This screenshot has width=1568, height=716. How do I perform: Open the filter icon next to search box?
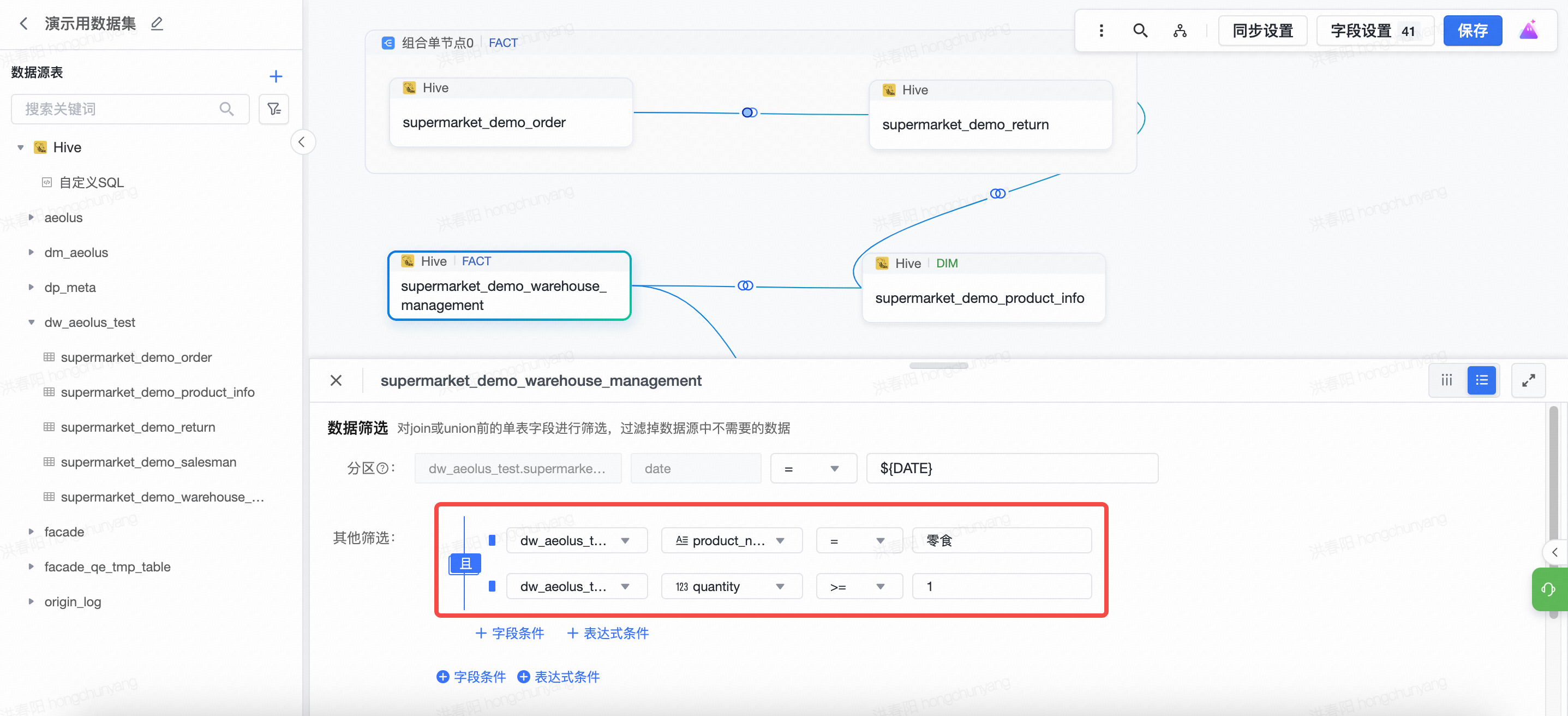pos(274,109)
